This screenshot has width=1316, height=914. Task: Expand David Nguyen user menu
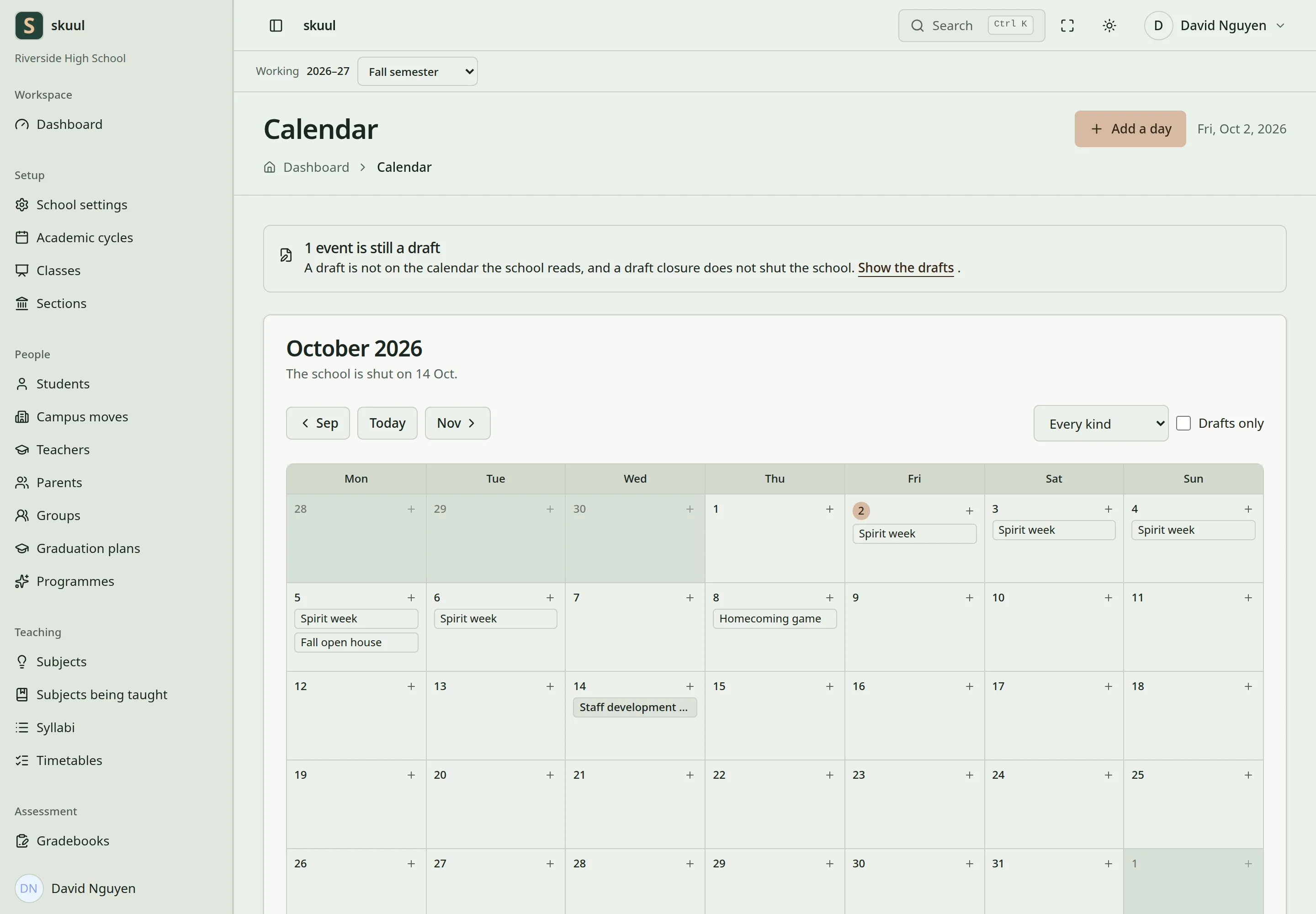point(1215,26)
